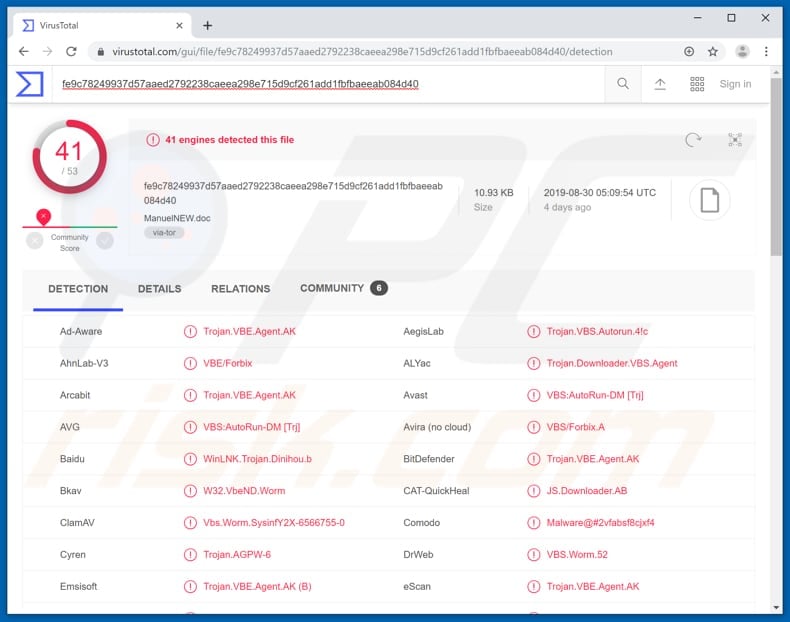Click Vbs.Worm.SysinfY2X-6566755-0 result
Image resolution: width=790 pixels, height=622 pixels.
pyautogui.click(x=274, y=523)
